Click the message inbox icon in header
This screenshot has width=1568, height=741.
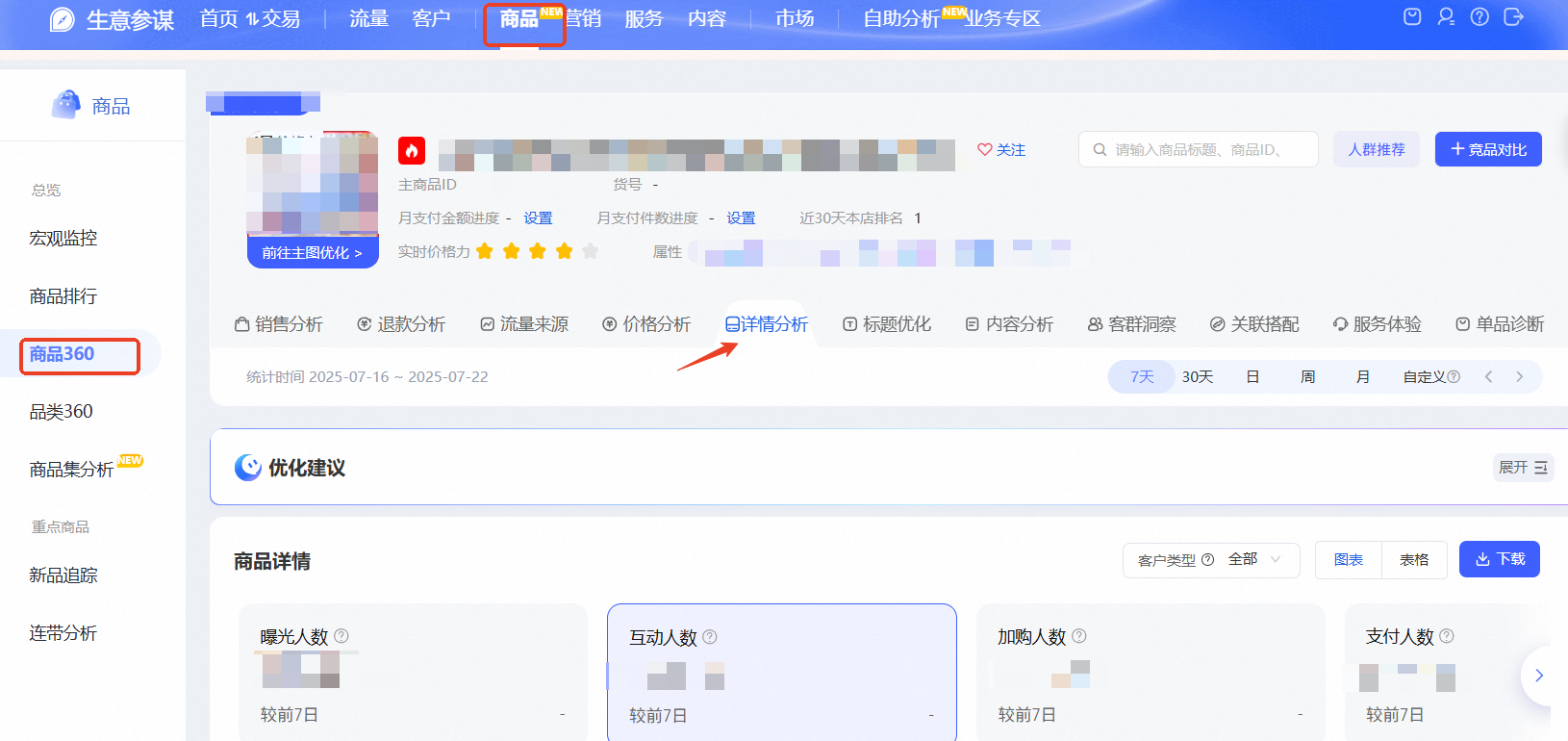point(1412,17)
